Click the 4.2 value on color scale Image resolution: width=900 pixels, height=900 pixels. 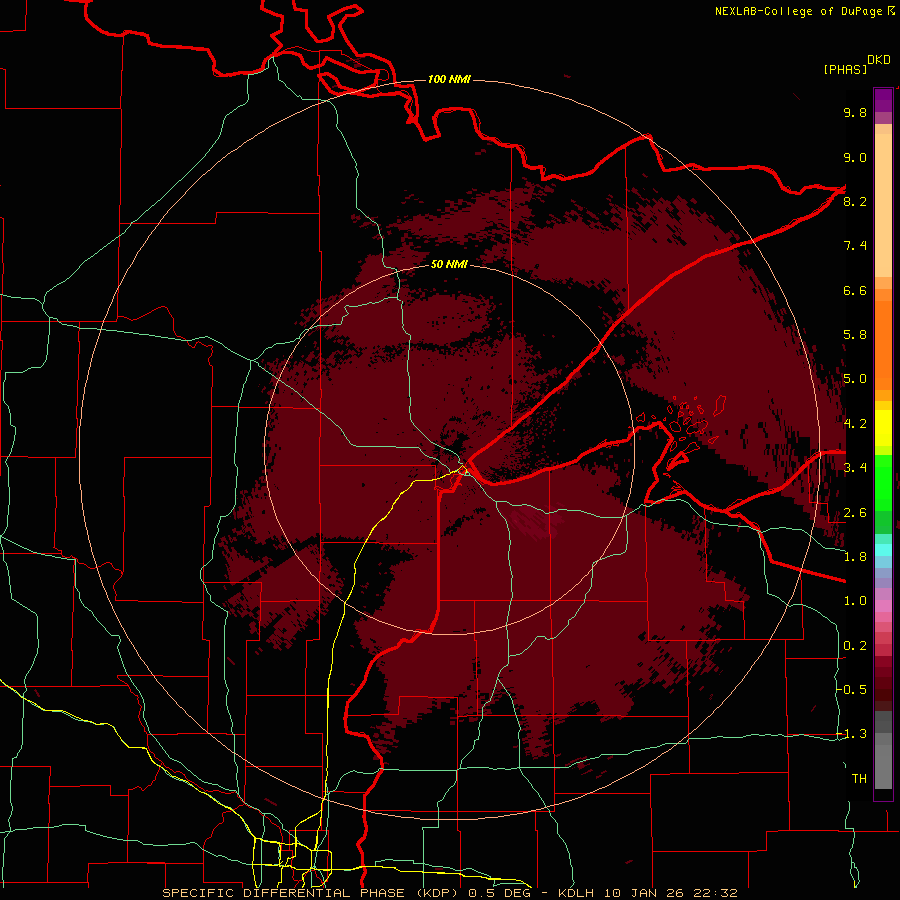855,424
